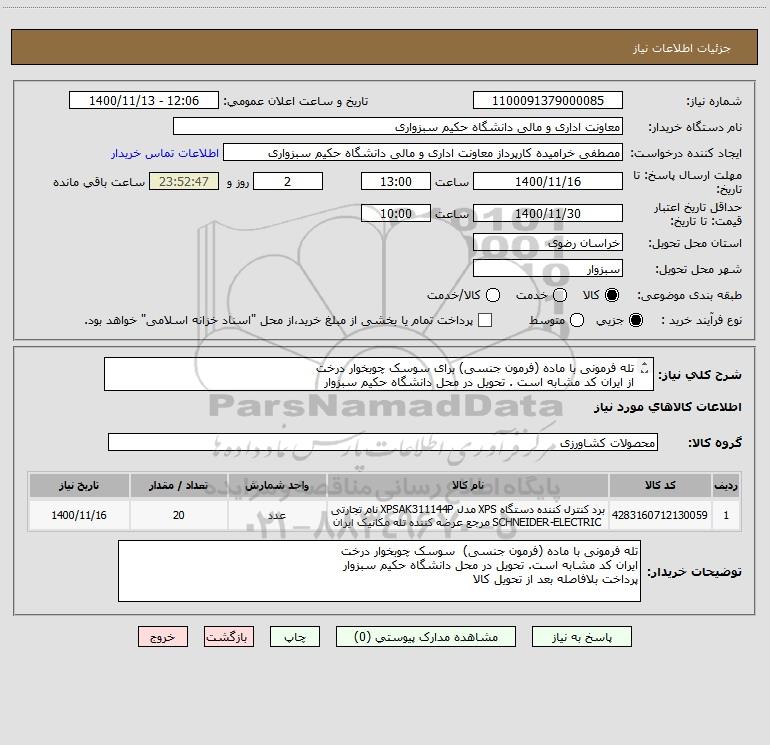Screen dimensions: 770x745
Task: Click the نام دستگاه خریدار field
Action: [398, 127]
